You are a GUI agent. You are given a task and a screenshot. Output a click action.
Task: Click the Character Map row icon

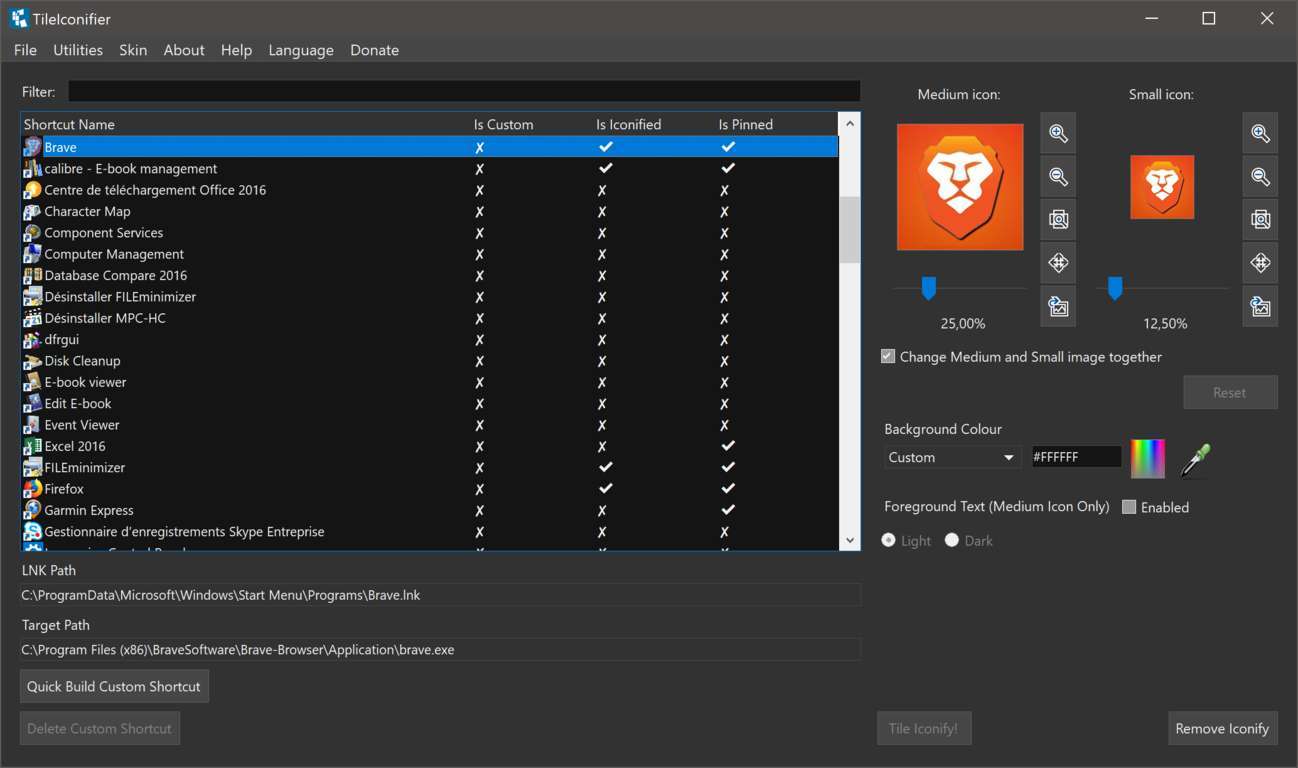[x=32, y=211]
